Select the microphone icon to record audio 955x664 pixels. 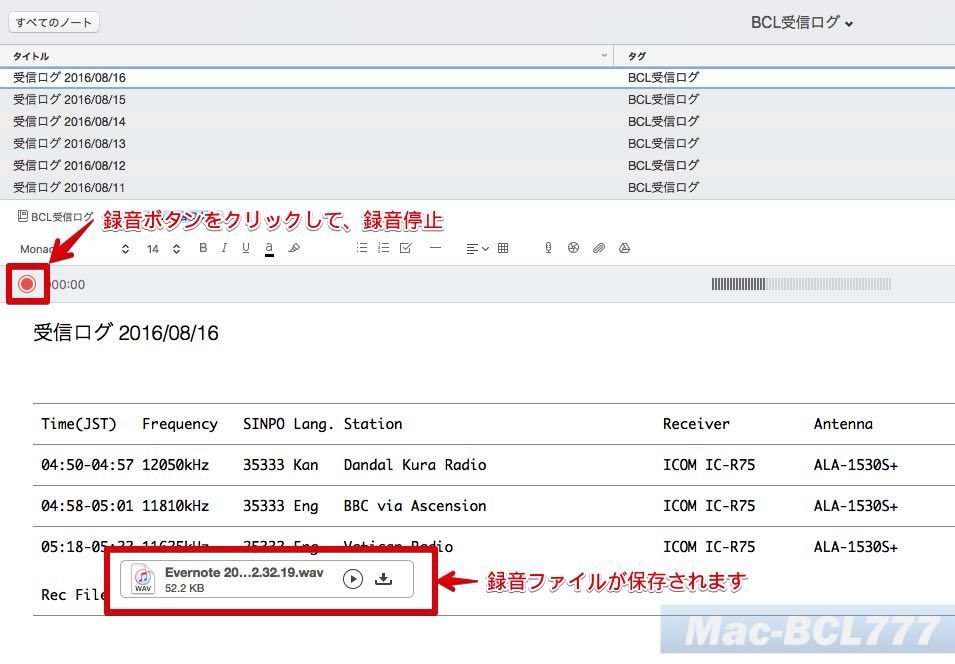click(x=548, y=248)
